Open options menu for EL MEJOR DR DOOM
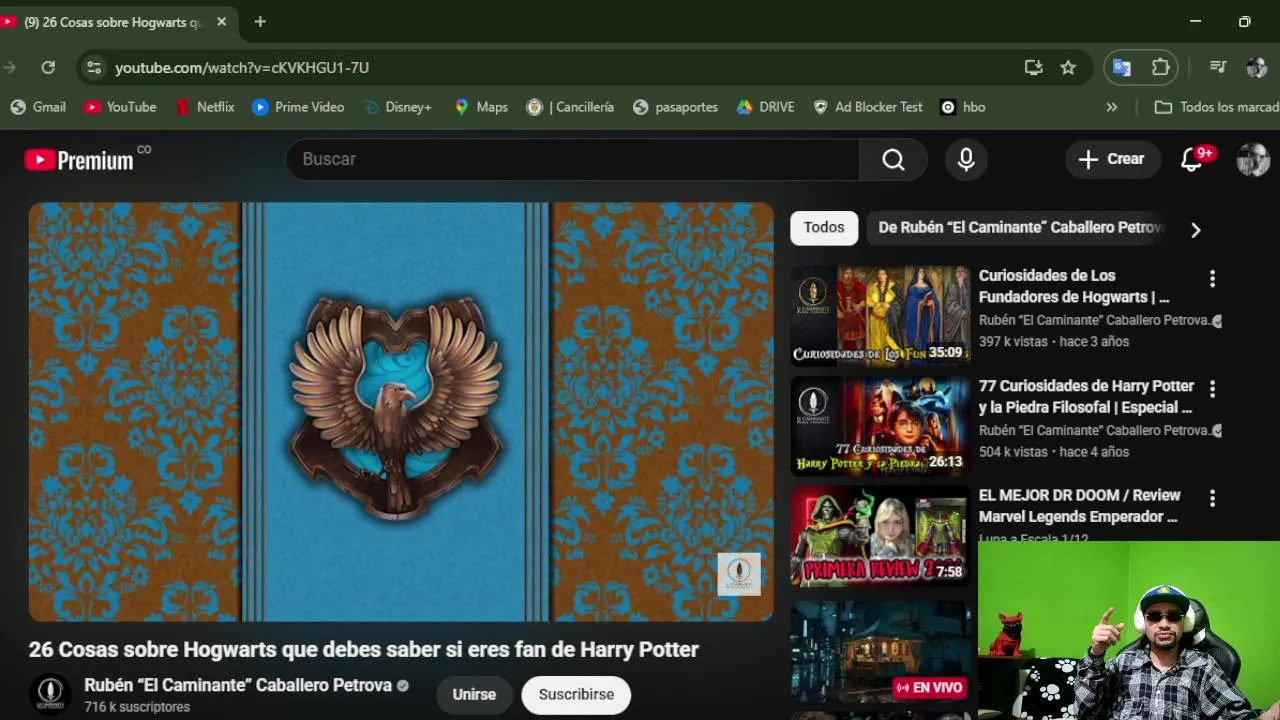This screenshot has width=1280, height=720. 1212,498
